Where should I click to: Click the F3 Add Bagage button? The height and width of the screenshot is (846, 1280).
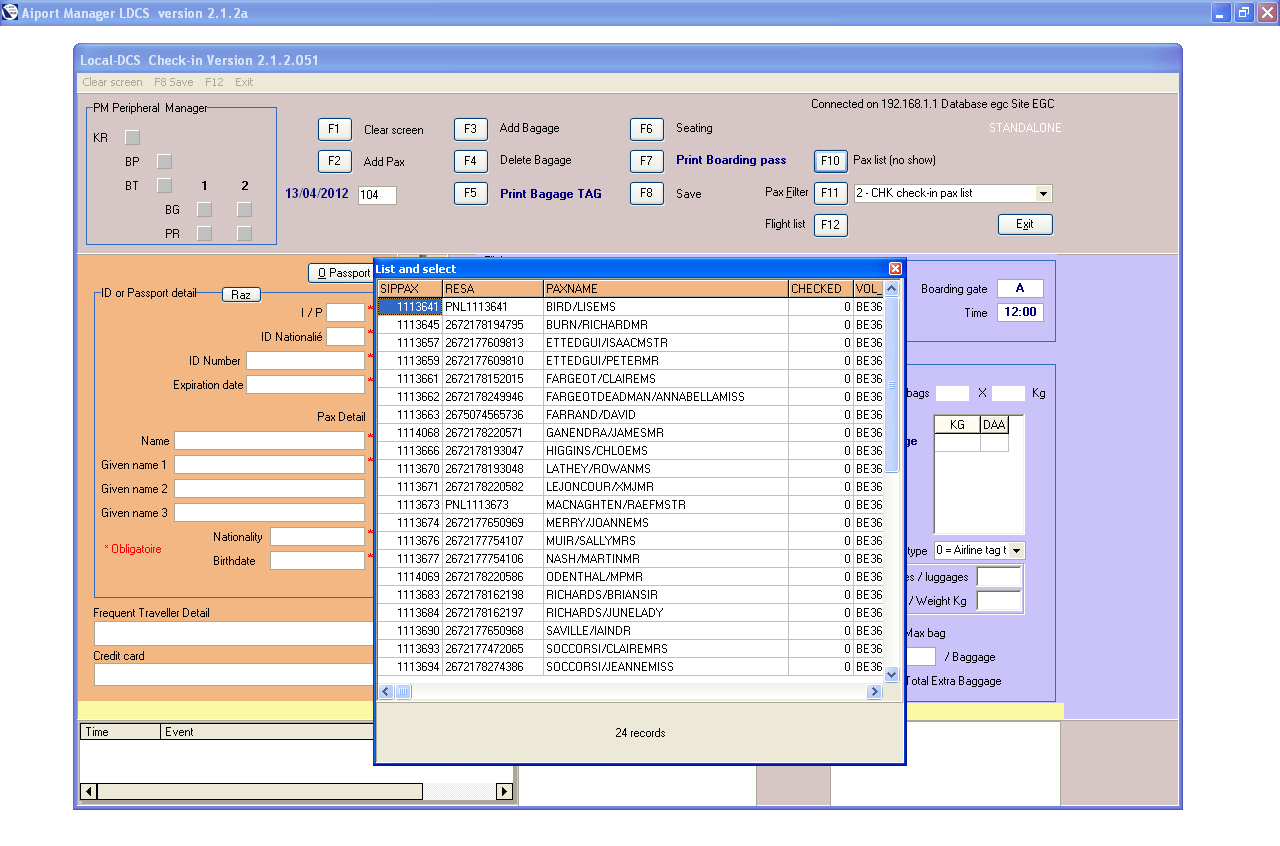pos(471,129)
